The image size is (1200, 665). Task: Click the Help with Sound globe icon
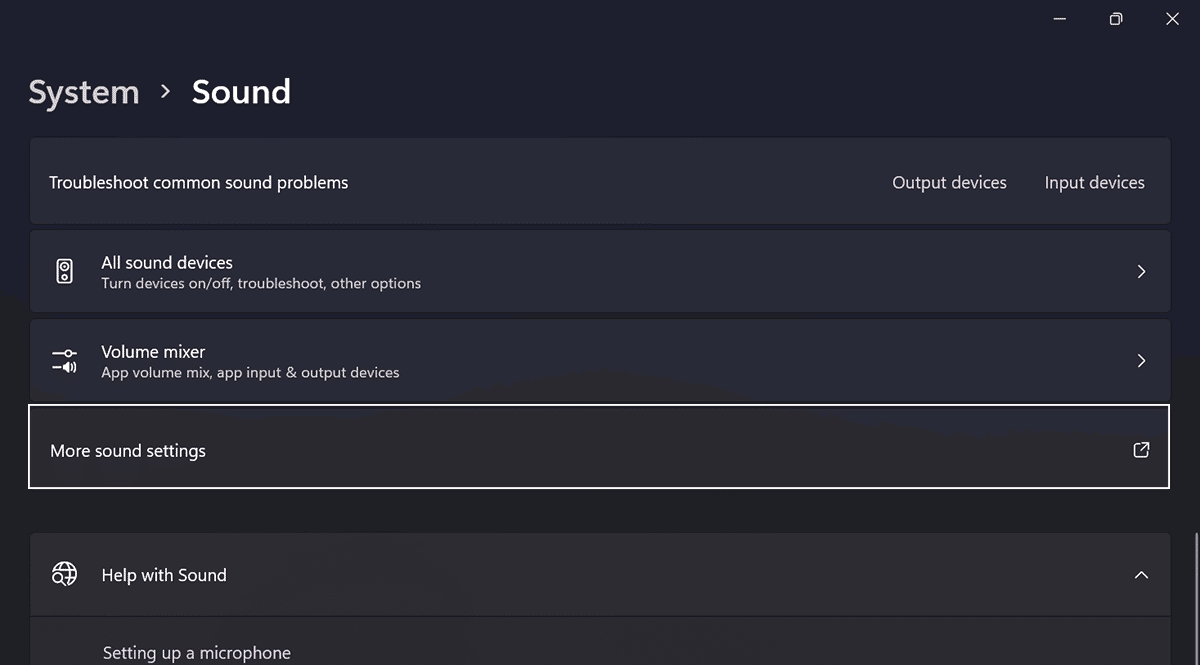[x=65, y=575]
